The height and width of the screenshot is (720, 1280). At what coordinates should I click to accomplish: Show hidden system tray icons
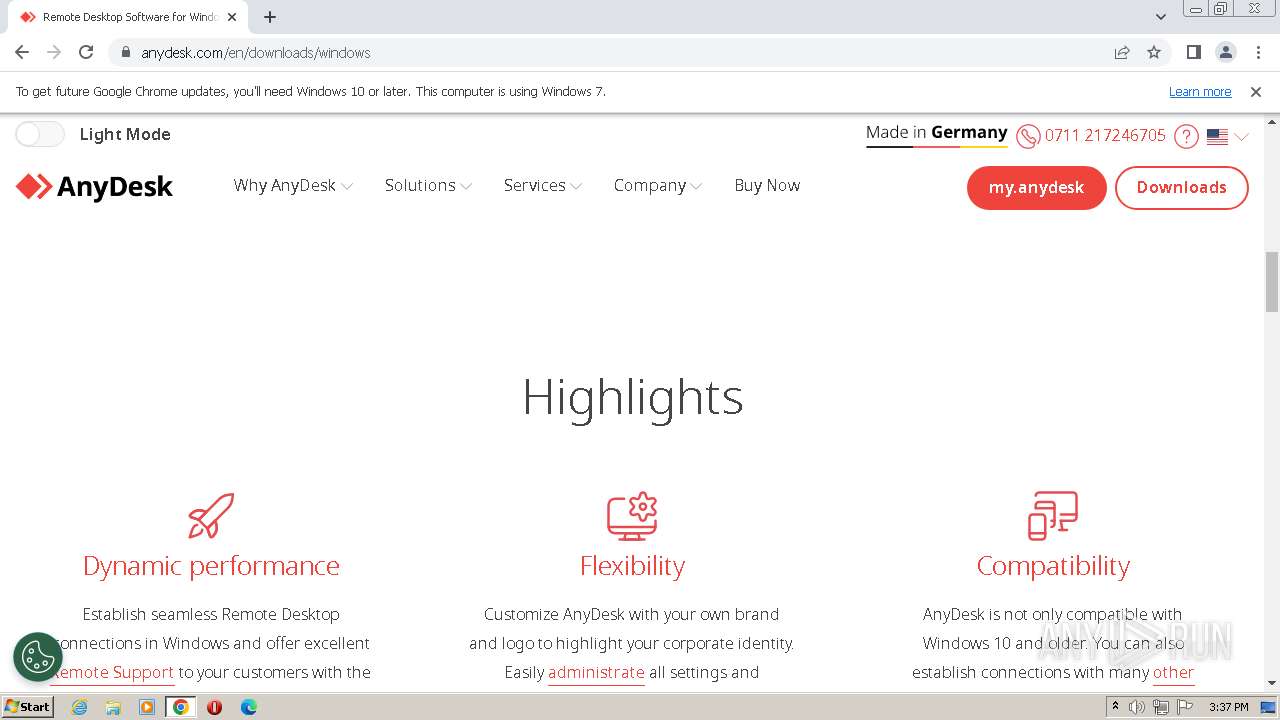point(1115,707)
